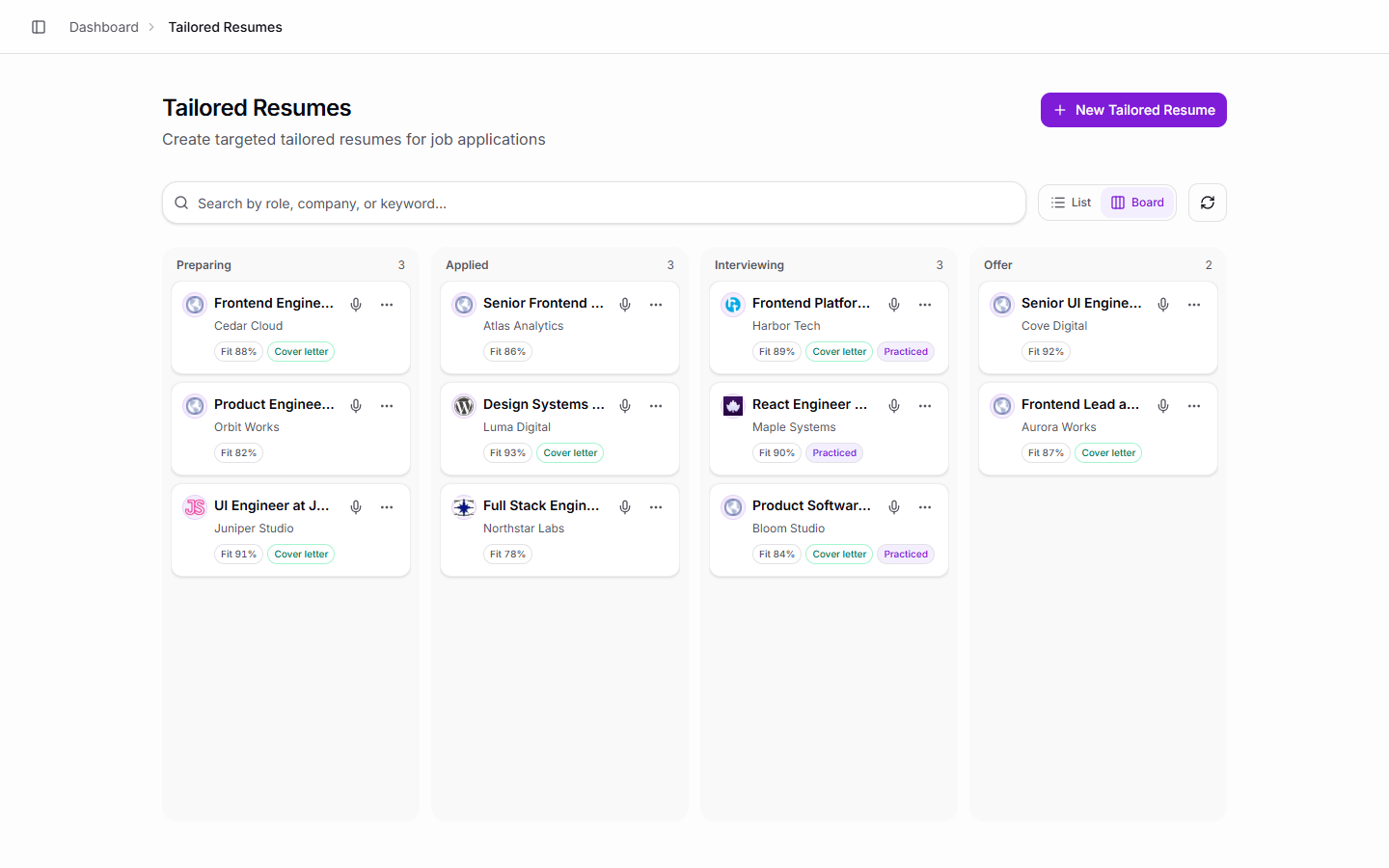Click microphone icon on Bloom Studio card
The height and width of the screenshot is (868, 1389).
(x=894, y=507)
